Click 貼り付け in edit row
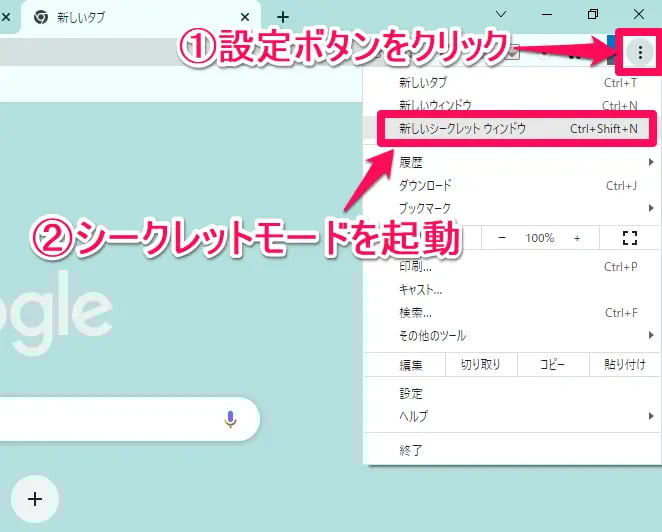662x532 pixels. point(625,364)
